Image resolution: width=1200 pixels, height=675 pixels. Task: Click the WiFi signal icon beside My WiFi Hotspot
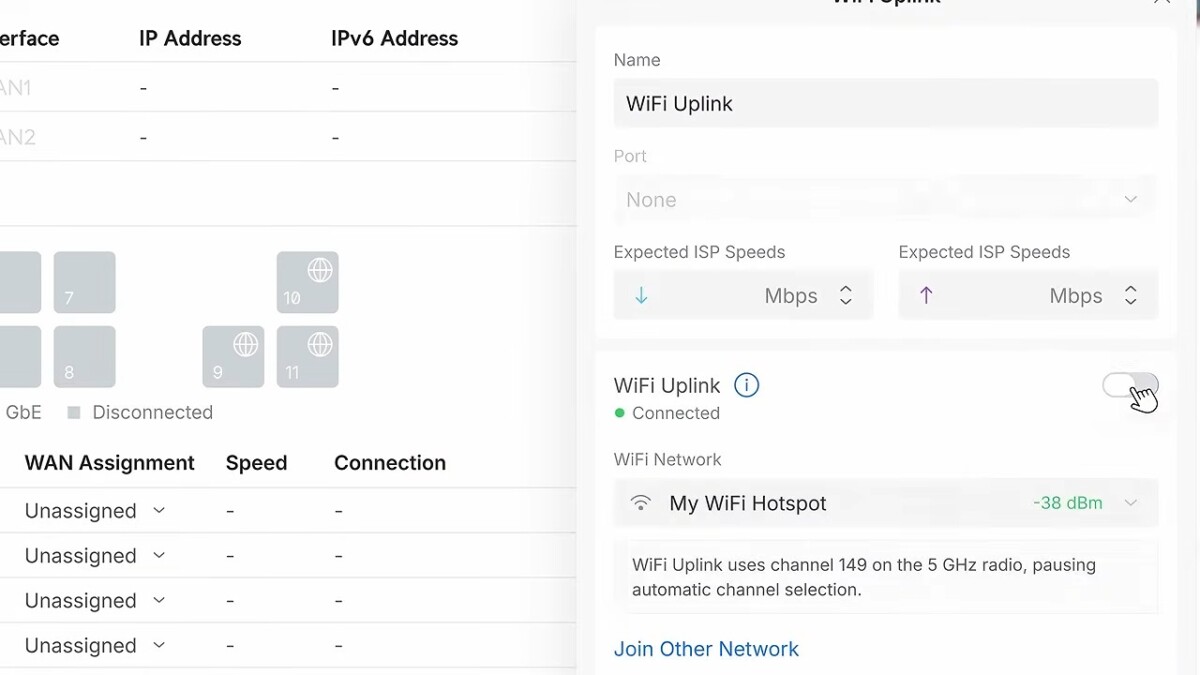(641, 503)
